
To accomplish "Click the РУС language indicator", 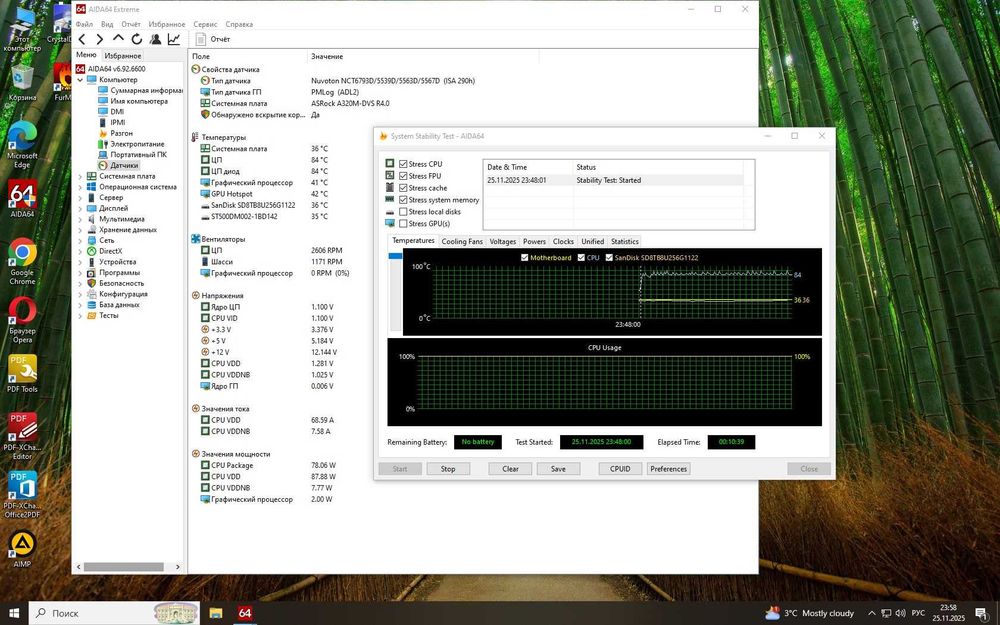I will (918, 614).
